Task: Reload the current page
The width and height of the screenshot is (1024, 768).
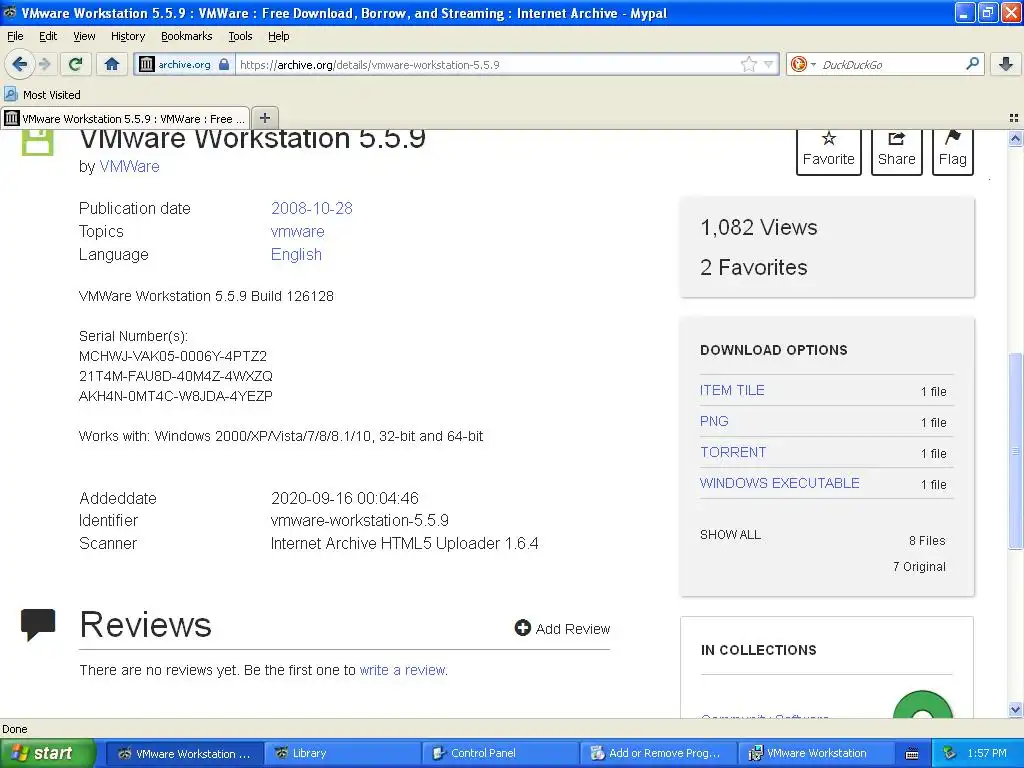Action: tap(75, 64)
